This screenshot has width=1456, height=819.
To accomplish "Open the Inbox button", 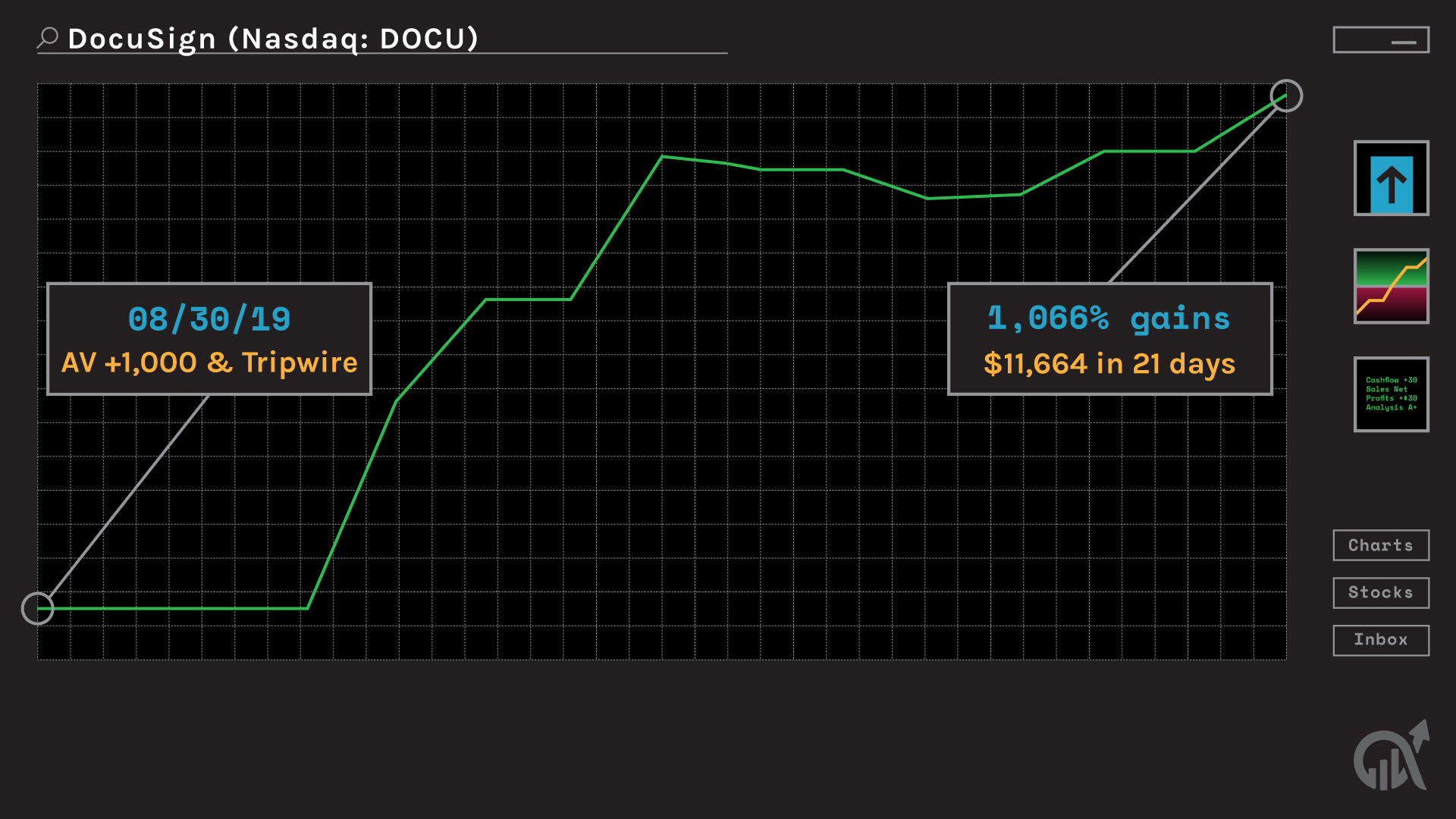I will [1381, 640].
